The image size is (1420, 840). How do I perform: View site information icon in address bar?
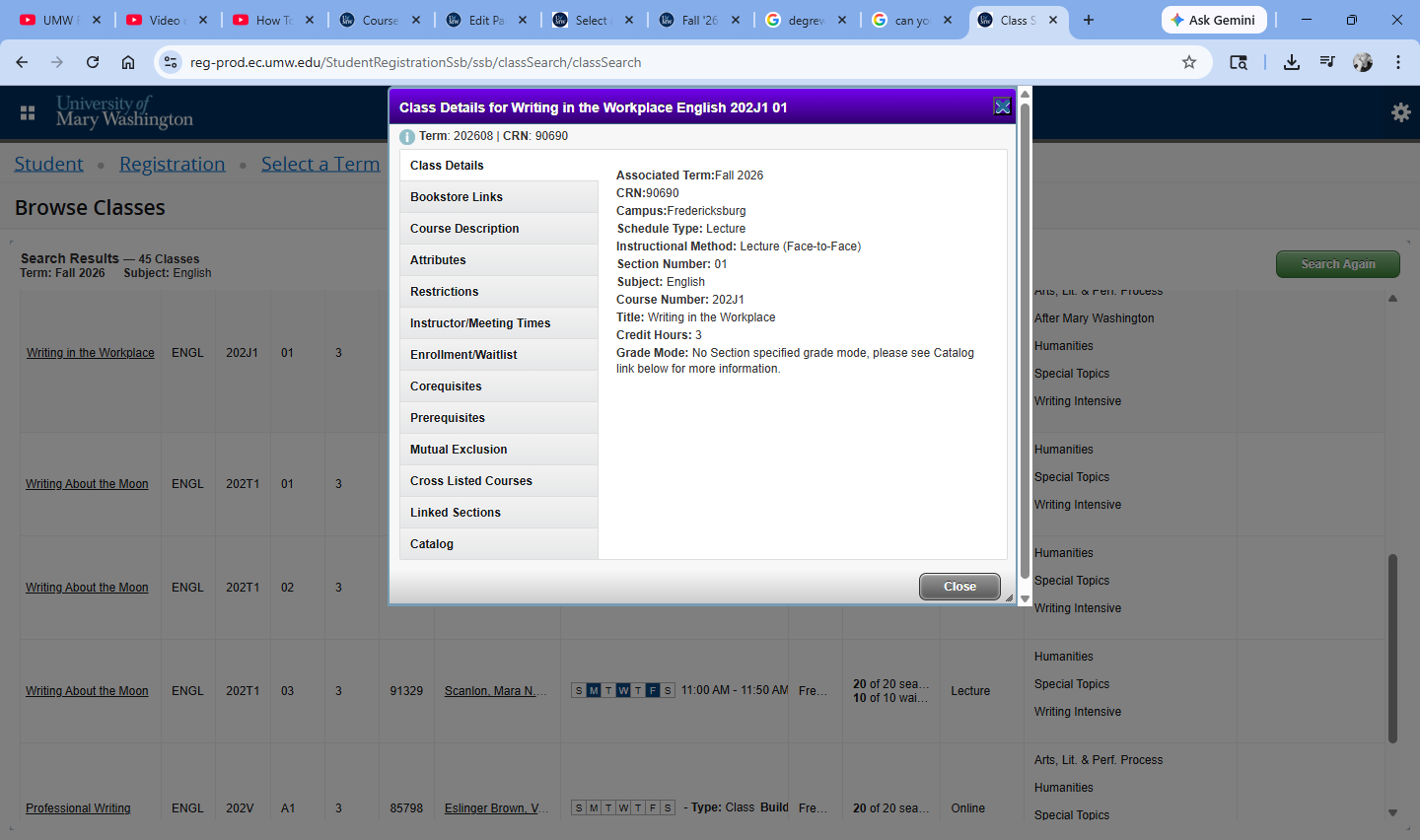pos(171,62)
